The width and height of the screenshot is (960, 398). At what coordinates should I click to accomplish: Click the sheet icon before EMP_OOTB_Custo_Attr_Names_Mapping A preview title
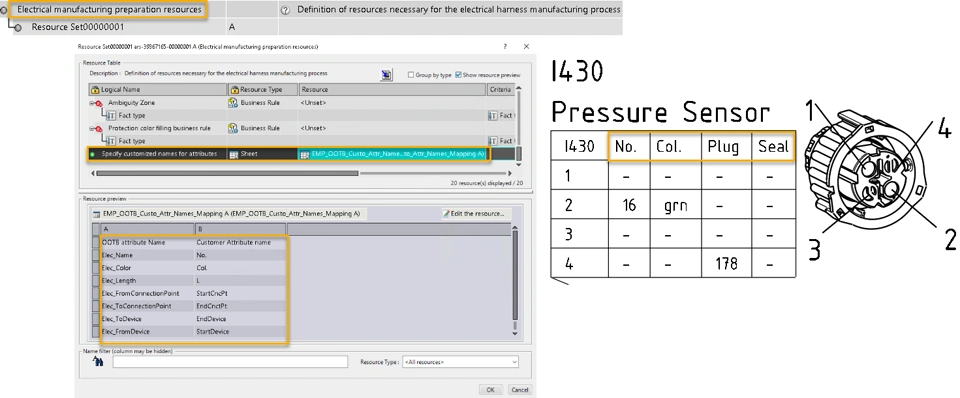point(96,214)
